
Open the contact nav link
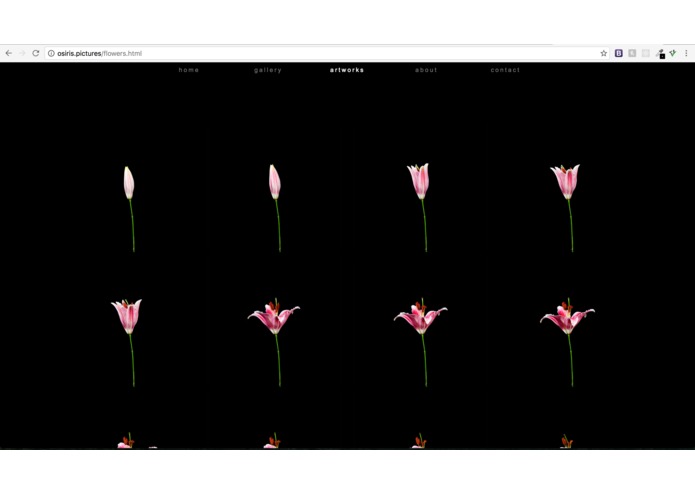(x=505, y=70)
